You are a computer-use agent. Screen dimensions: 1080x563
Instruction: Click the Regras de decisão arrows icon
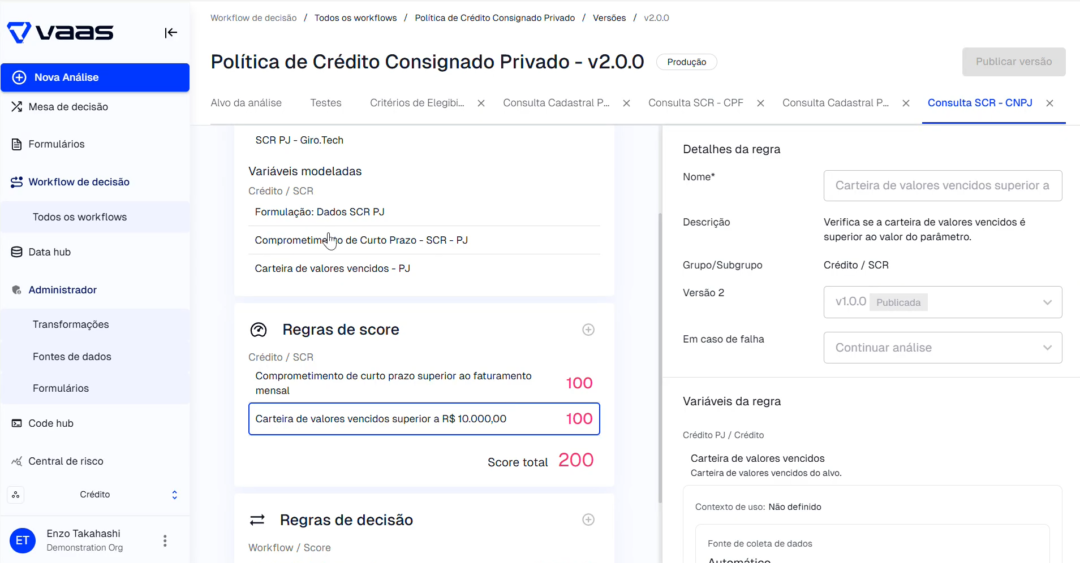(257, 520)
